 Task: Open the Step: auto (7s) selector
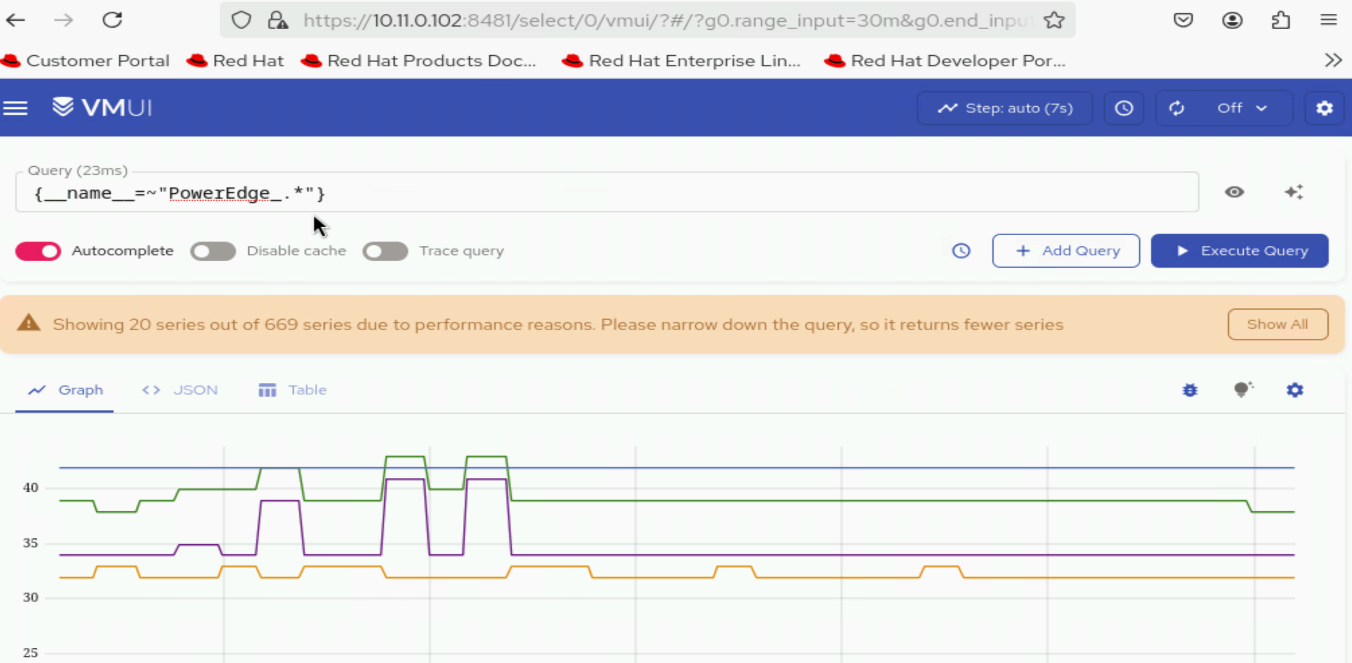(x=1005, y=108)
